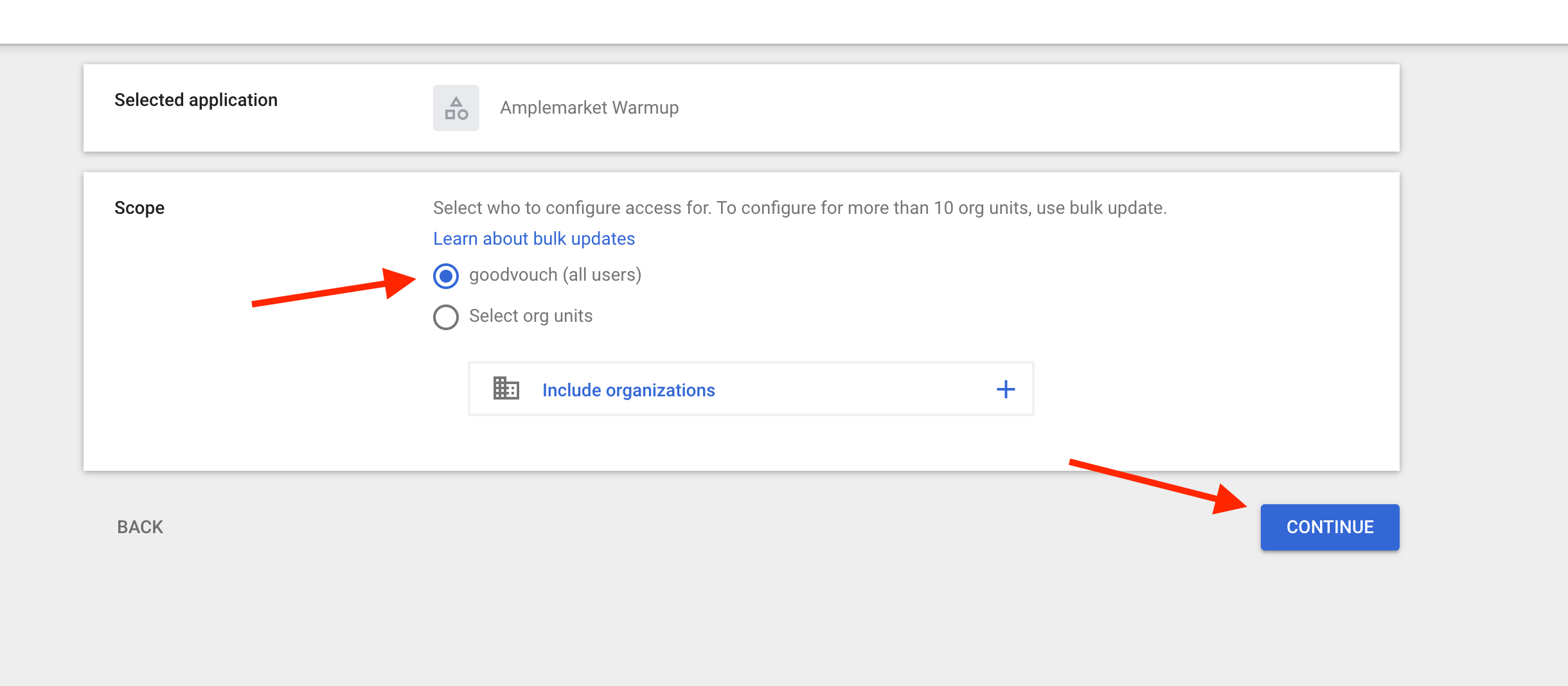Screen dimensions: 1568x686
Task: Click the "goodvouch (all users)" option label
Action: tap(555, 275)
